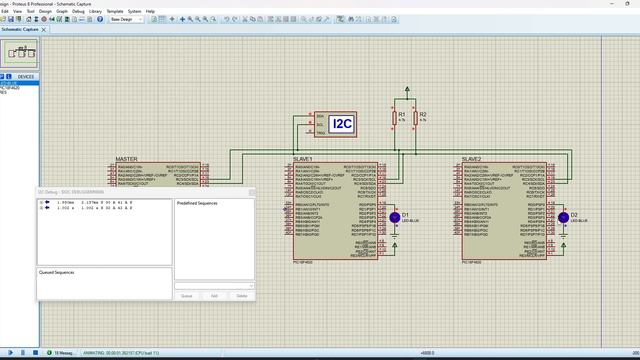Open the View menu
640x360 pixels.
pos(18,11)
